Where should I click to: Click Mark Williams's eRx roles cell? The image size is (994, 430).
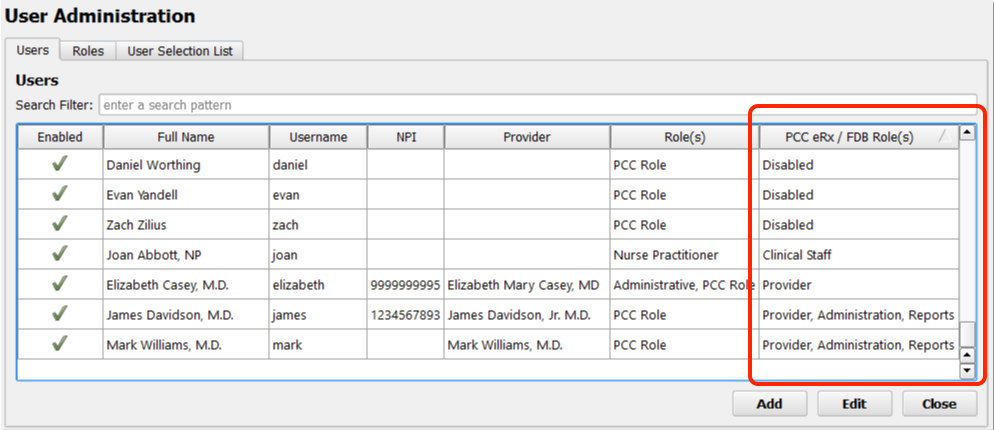click(859, 344)
